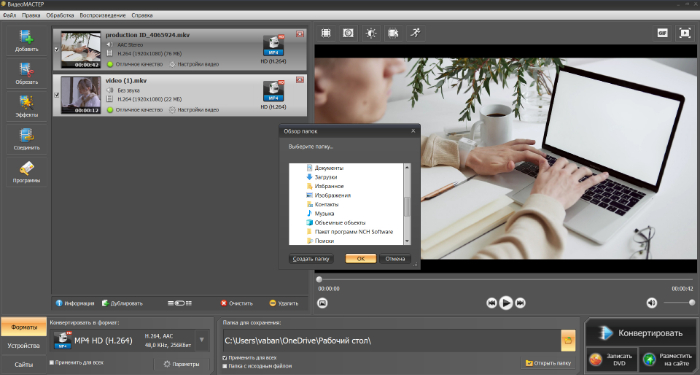700x375 pixels.
Task: Open the MP4 HD (H.264) format dropdown arrow
Action: coord(202,340)
